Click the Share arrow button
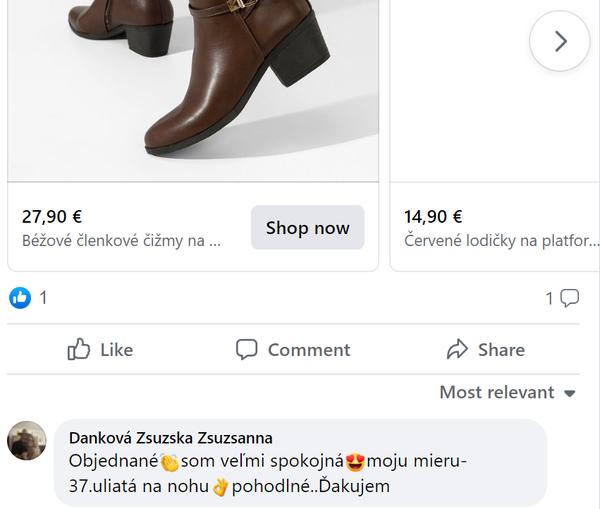The image size is (600, 509). pyautogui.click(x=485, y=349)
